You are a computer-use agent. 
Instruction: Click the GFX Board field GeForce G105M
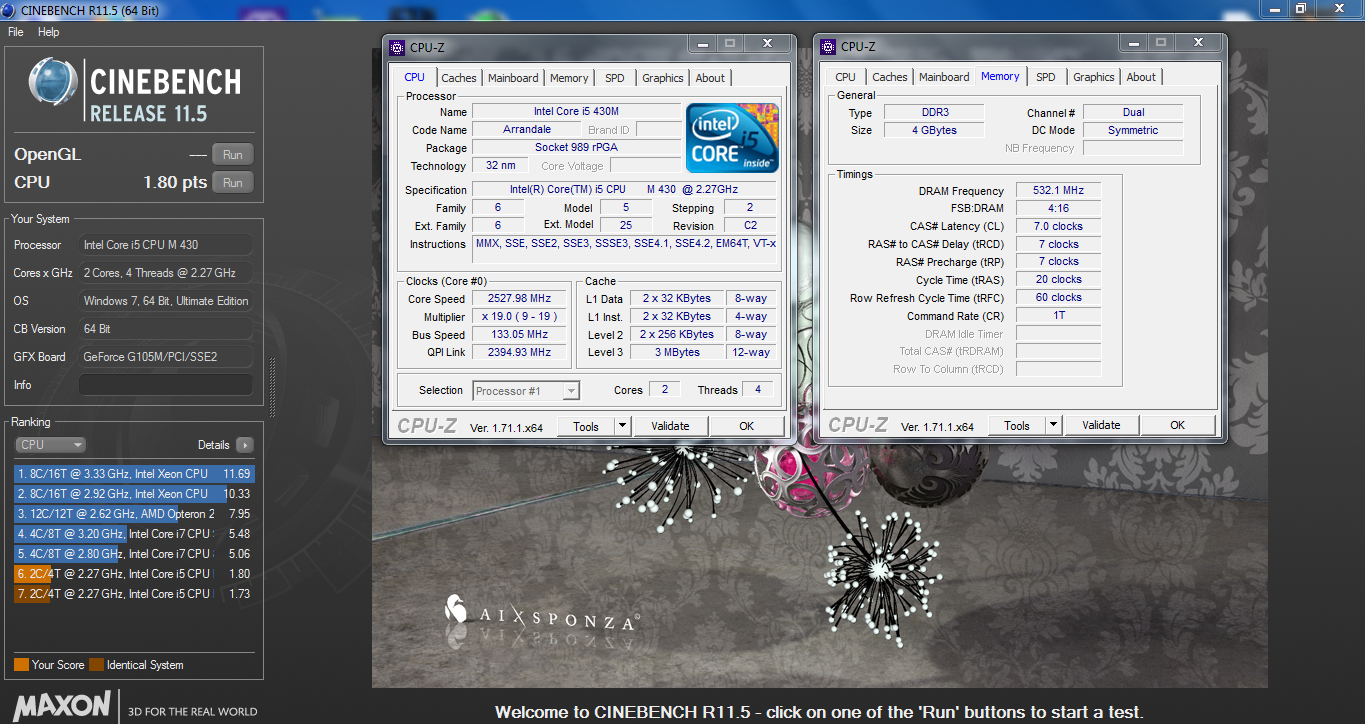coord(166,357)
